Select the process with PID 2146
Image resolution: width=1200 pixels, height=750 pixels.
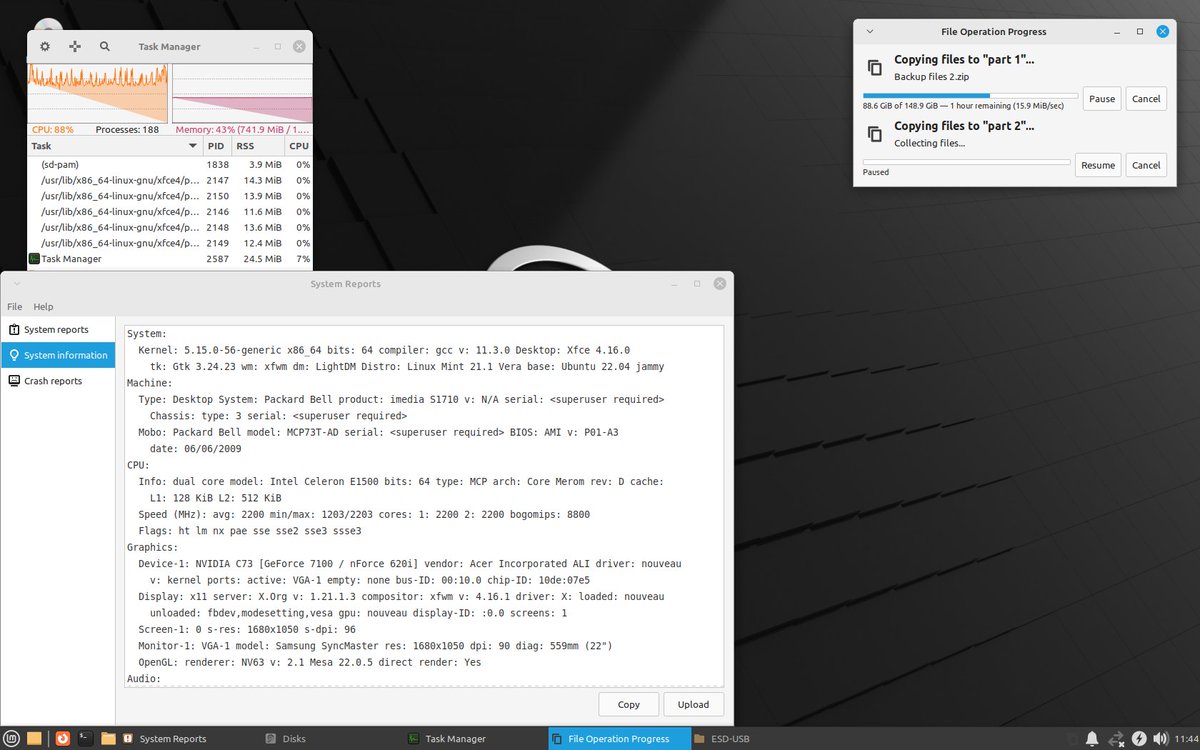[x=170, y=212]
